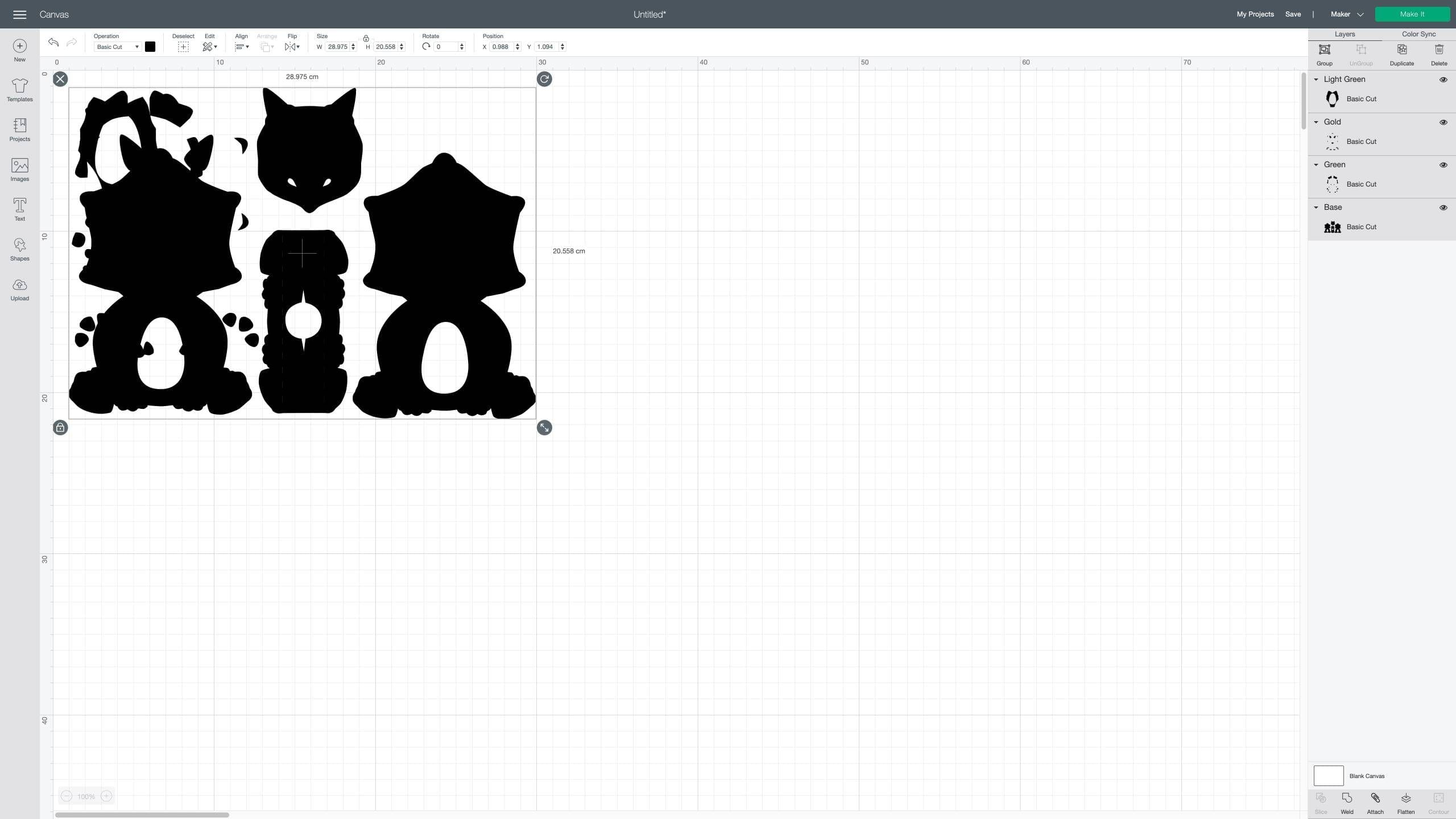Collapse the Green layer group
The image size is (1456, 819).
click(1316, 165)
